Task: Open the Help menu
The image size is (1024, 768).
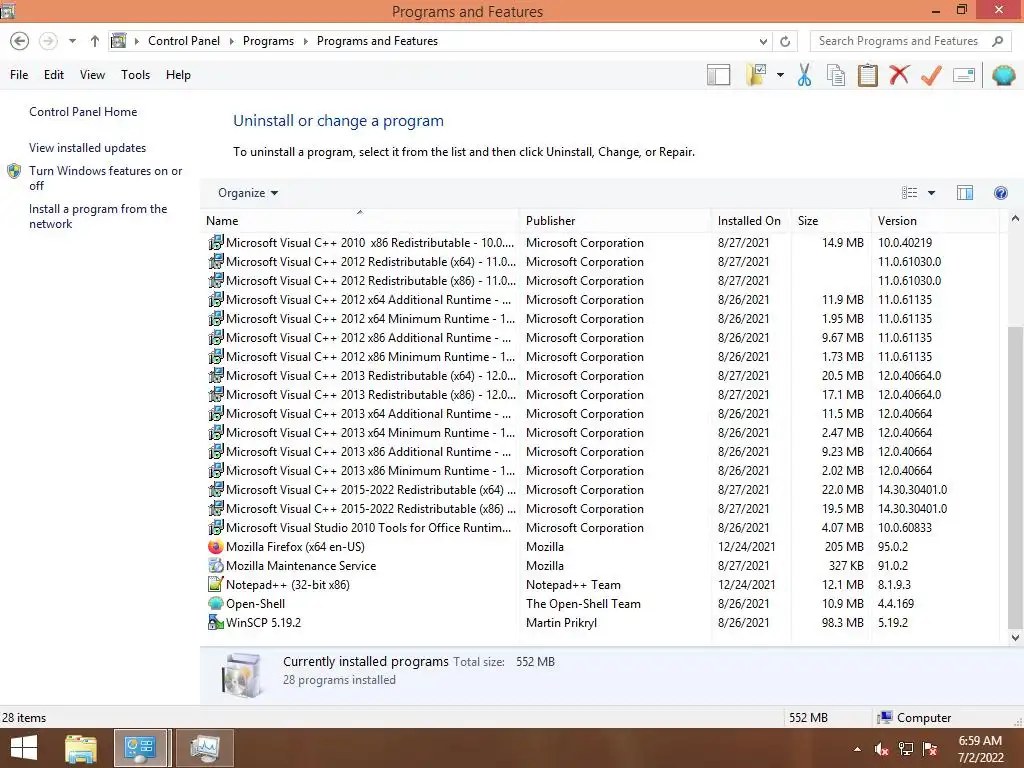Action: pos(178,75)
